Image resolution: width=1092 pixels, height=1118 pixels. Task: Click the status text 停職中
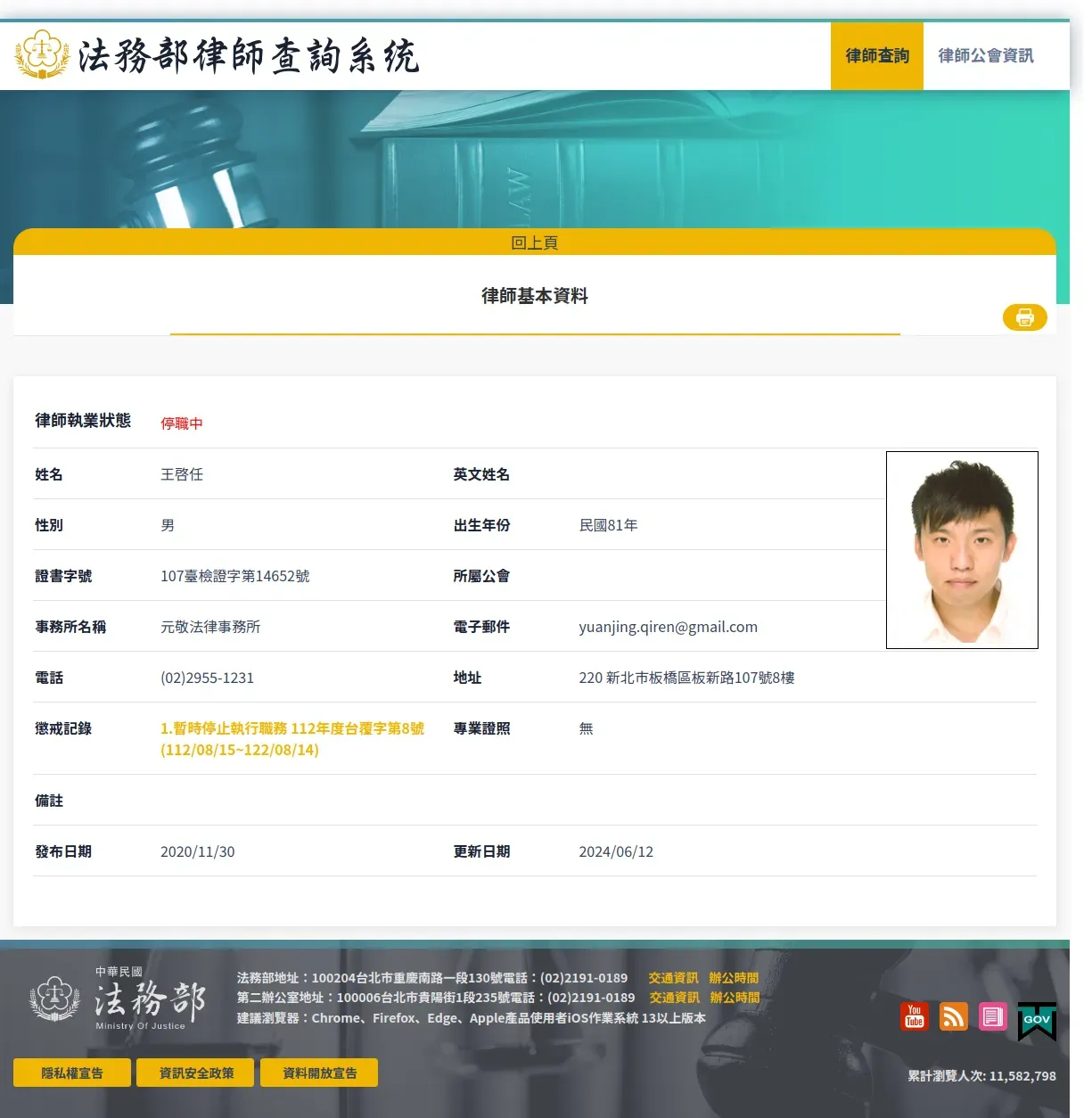pos(182,423)
